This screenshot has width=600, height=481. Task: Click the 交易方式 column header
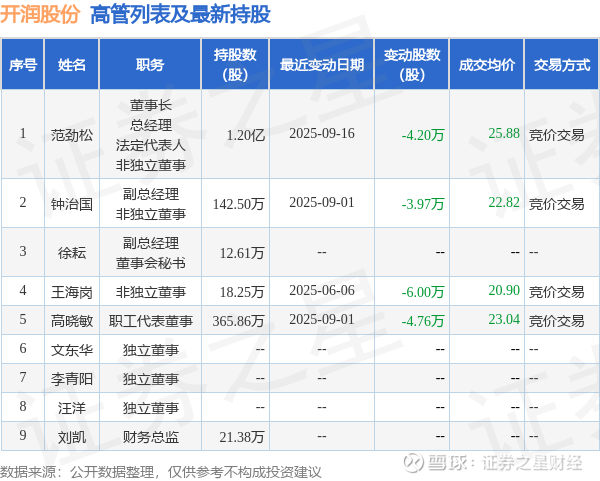pos(562,65)
